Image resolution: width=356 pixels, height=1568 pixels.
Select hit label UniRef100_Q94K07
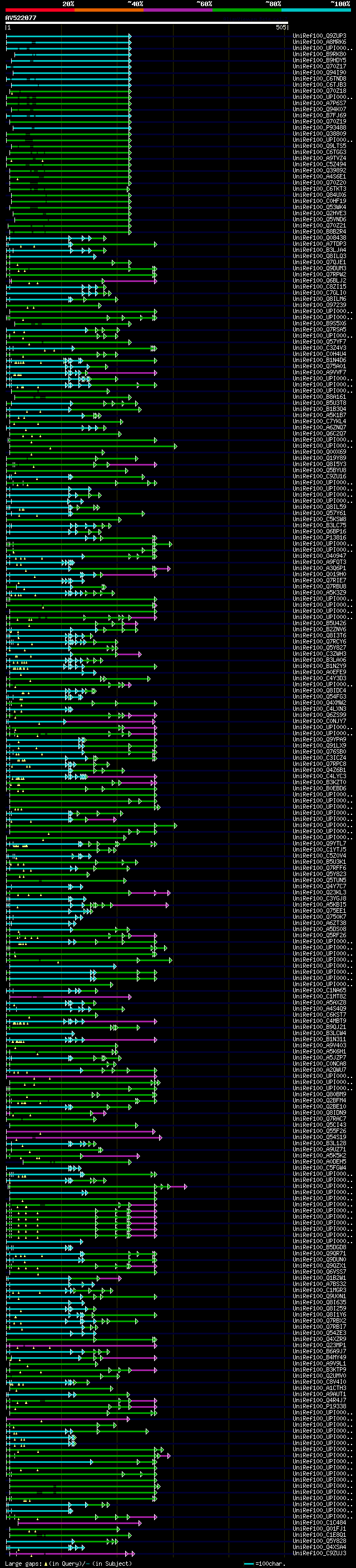point(319,109)
